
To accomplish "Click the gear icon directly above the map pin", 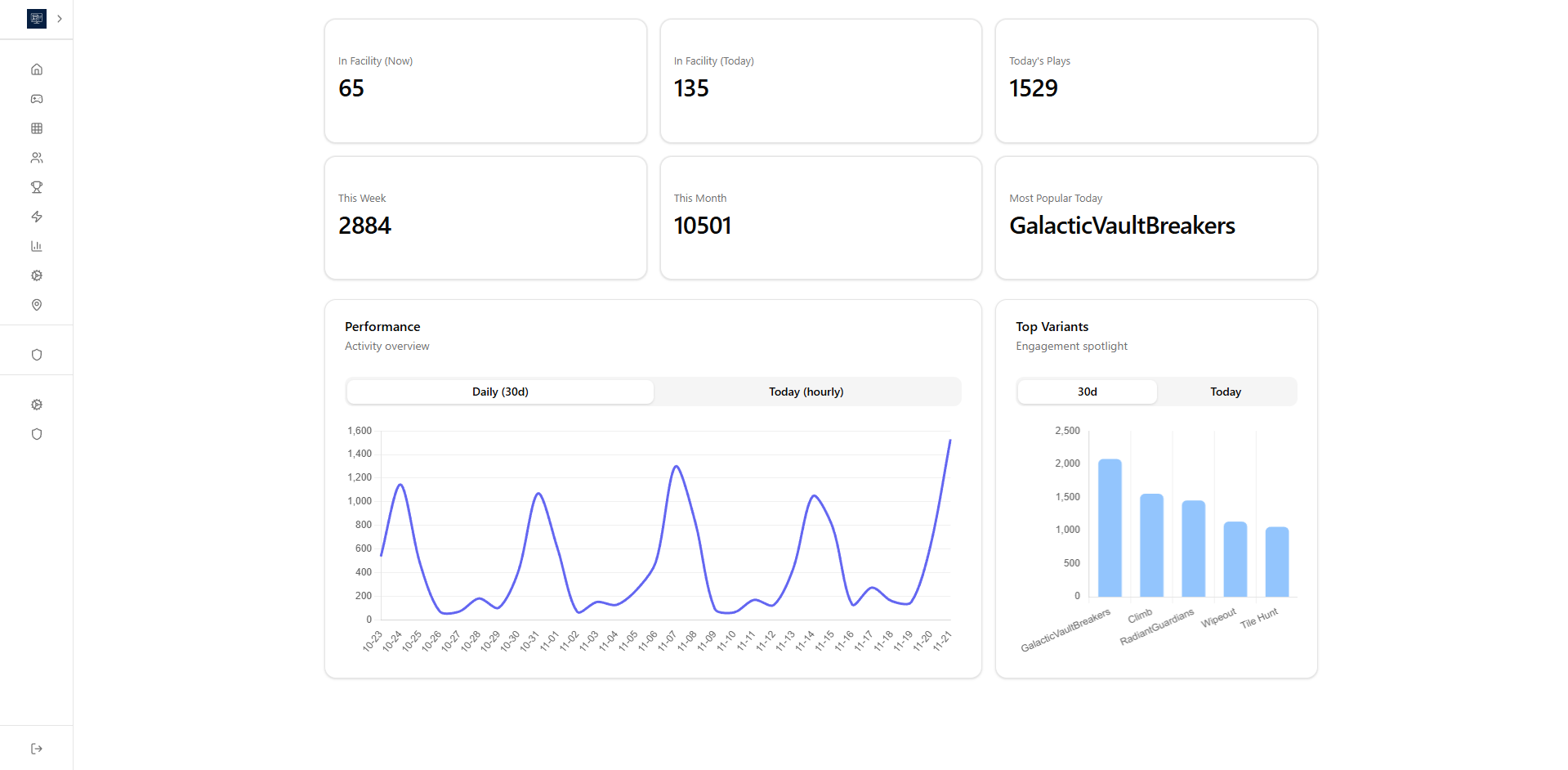I will click(37, 275).
